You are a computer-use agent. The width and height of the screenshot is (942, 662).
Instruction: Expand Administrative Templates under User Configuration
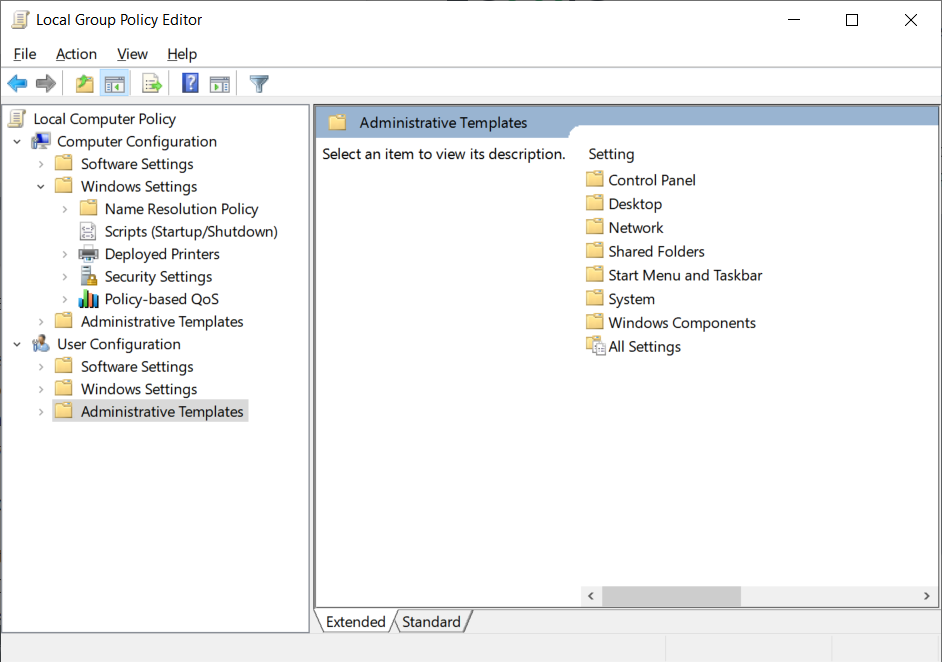pos(41,412)
